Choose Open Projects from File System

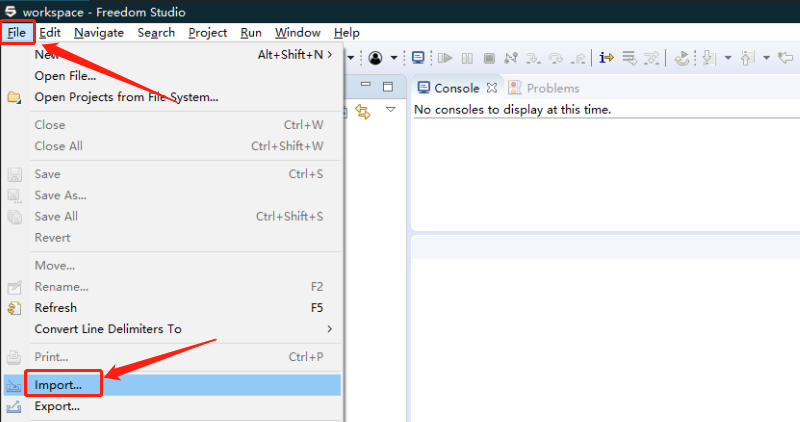(x=126, y=97)
